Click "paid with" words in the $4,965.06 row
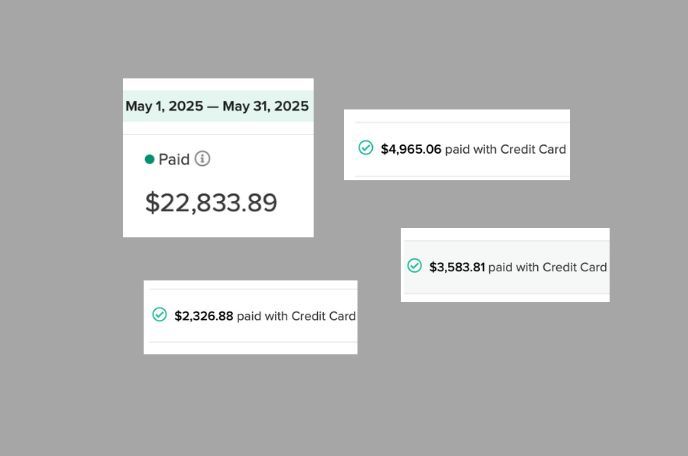 (471, 150)
